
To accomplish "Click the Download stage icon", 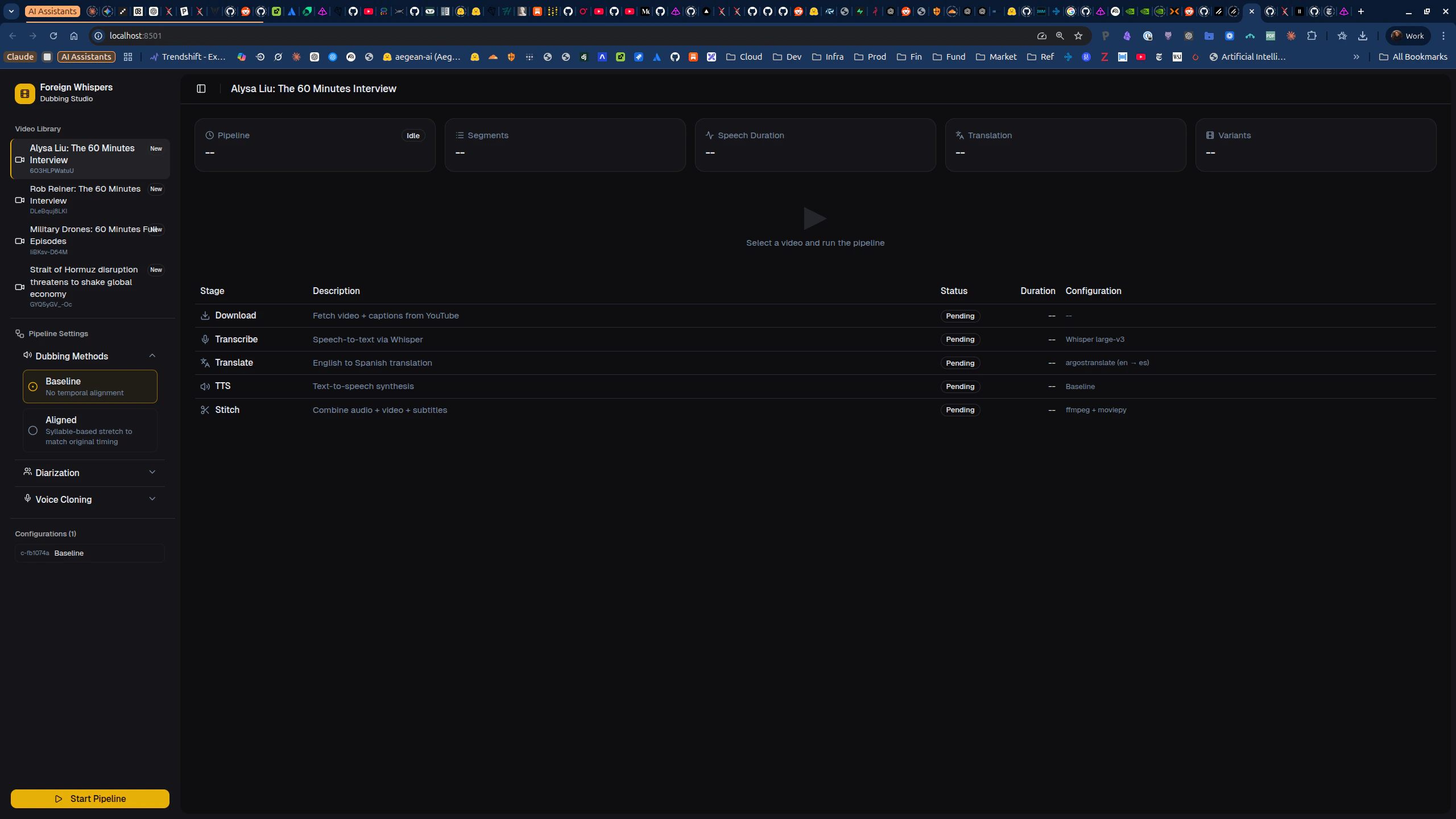I will click(205, 316).
